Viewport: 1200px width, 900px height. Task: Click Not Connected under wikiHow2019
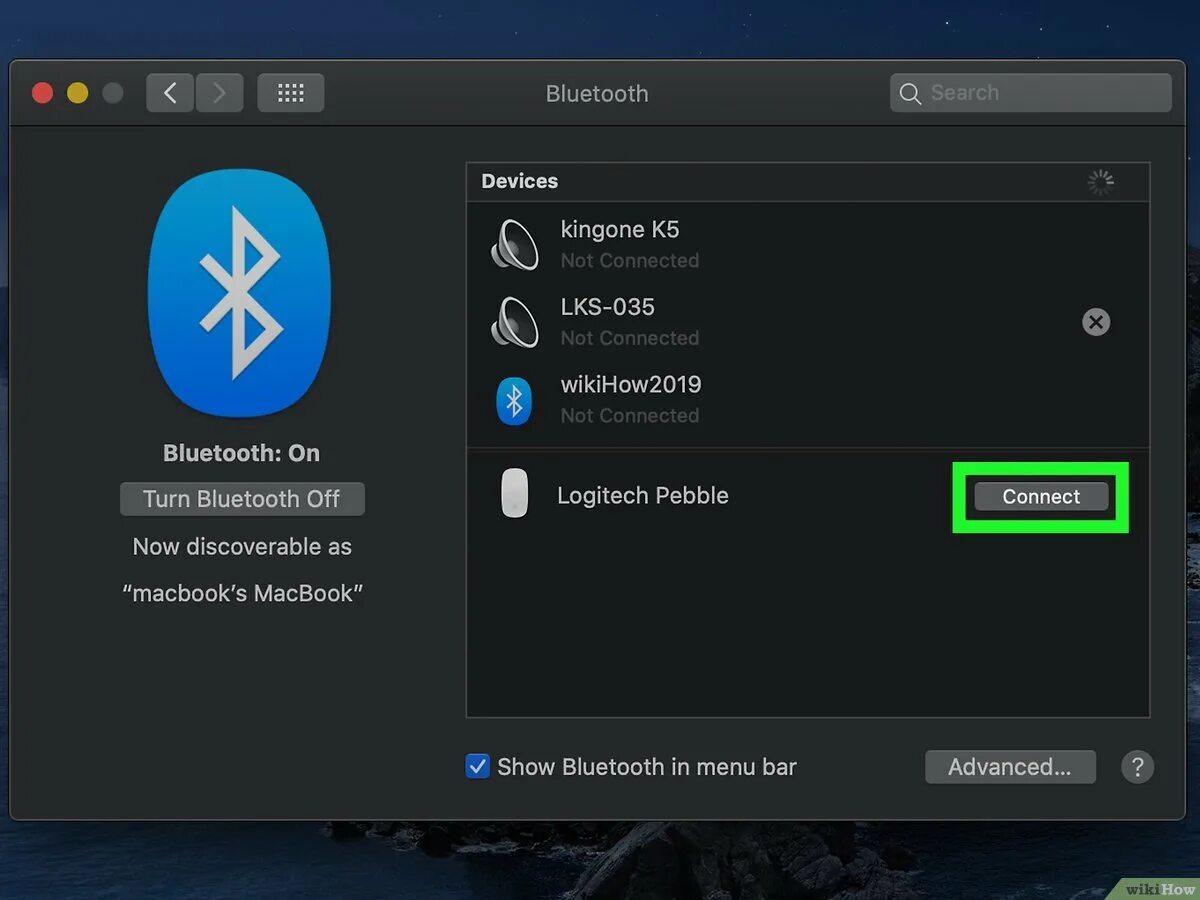click(x=630, y=415)
